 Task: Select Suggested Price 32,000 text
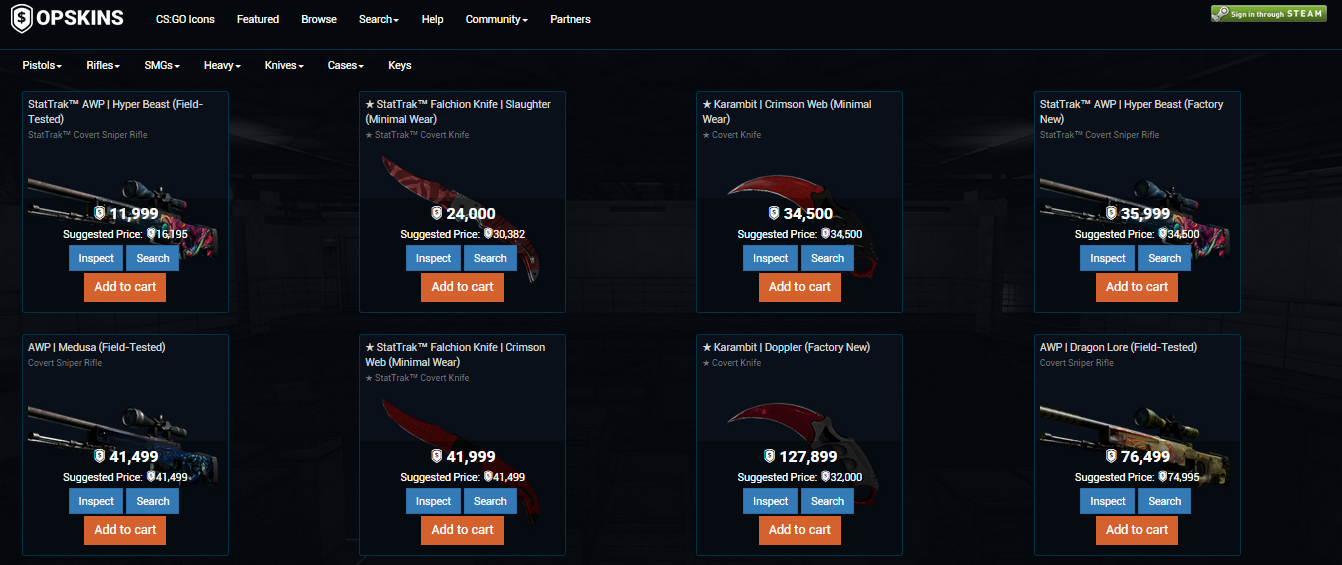point(799,477)
